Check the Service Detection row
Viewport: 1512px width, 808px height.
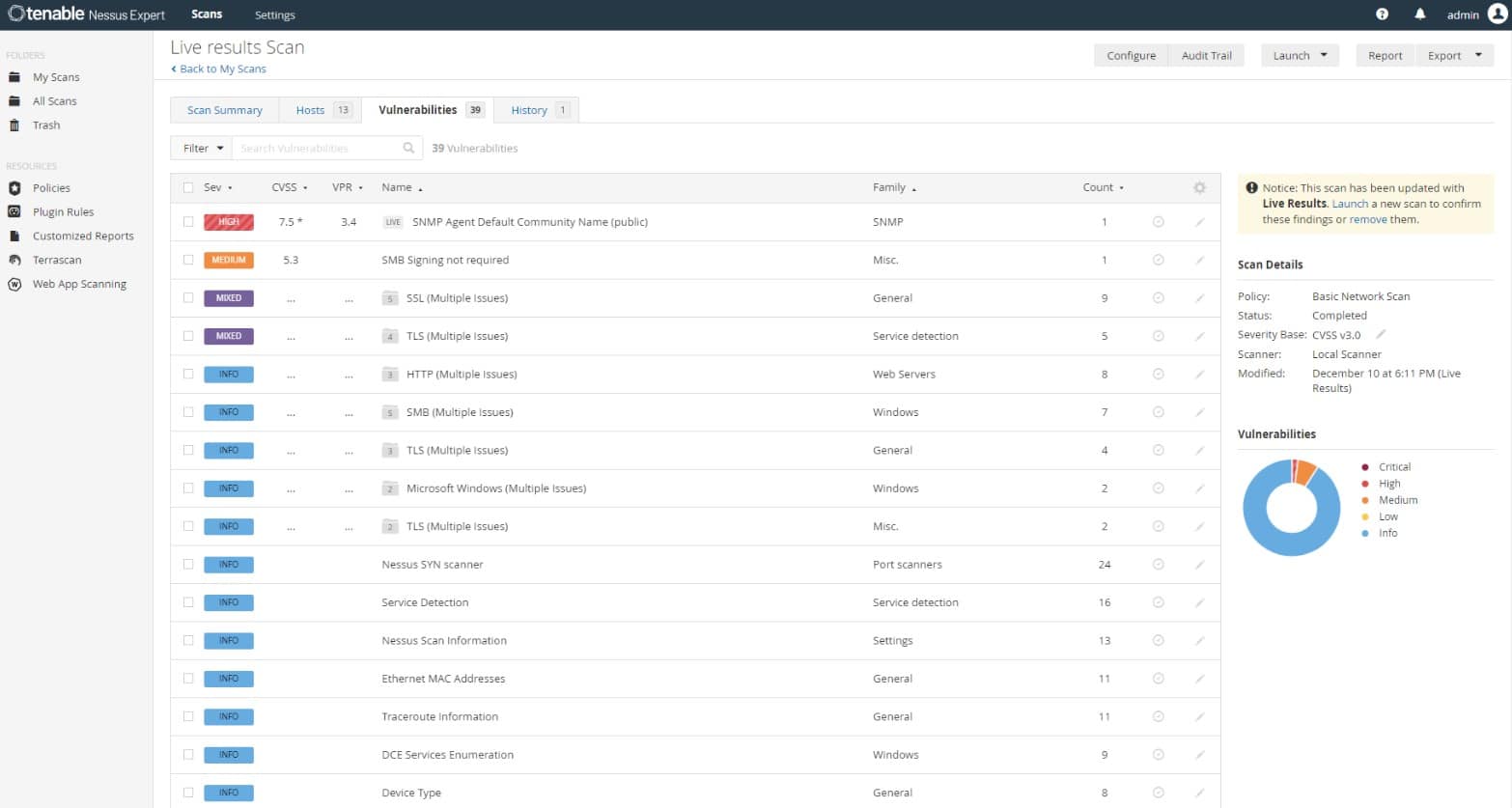pyautogui.click(x=188, y=602)
